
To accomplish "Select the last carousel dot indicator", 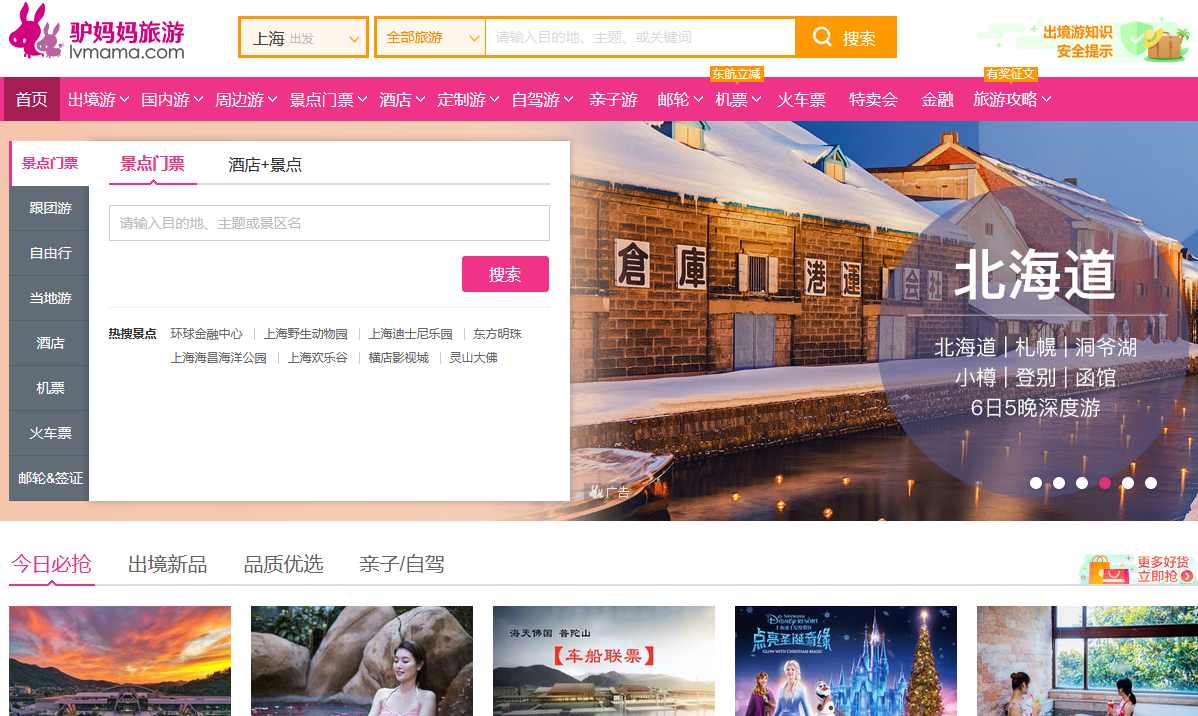I will click(1151, 483).
